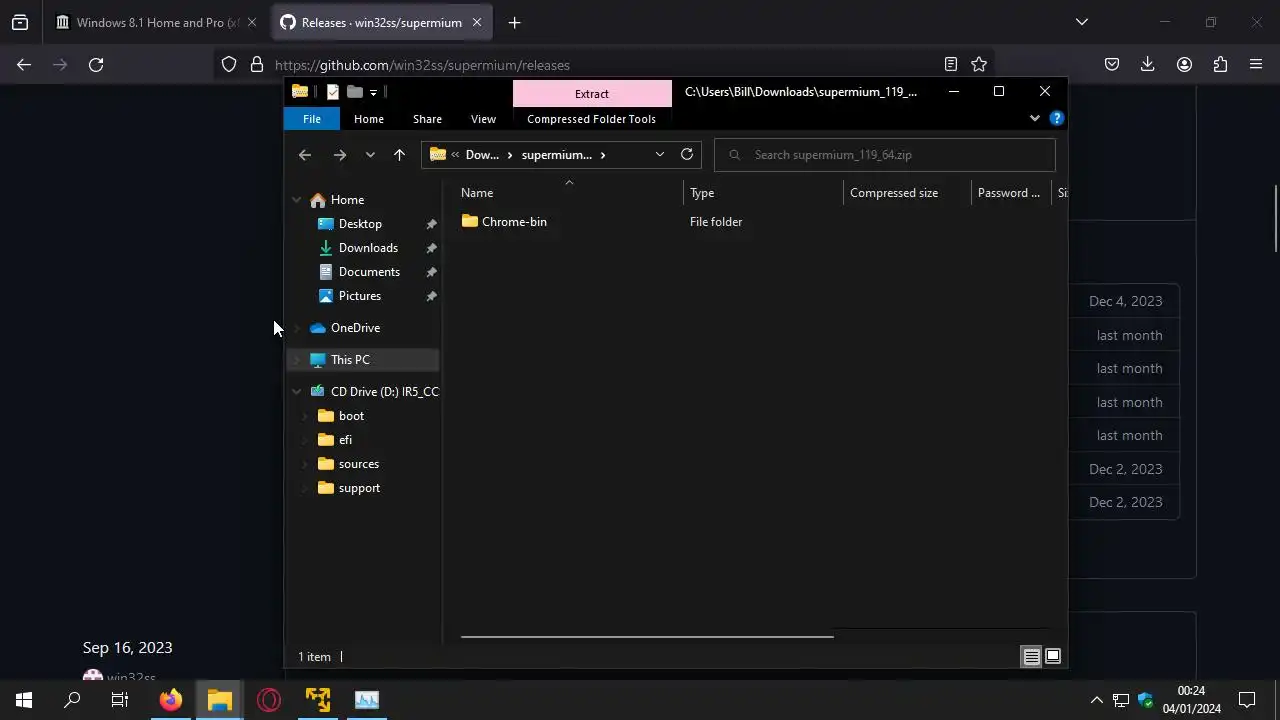Viewport: 1280px width, 720px height.
Task: Expand the Explorer ribbon
Action: [1035, 118]
